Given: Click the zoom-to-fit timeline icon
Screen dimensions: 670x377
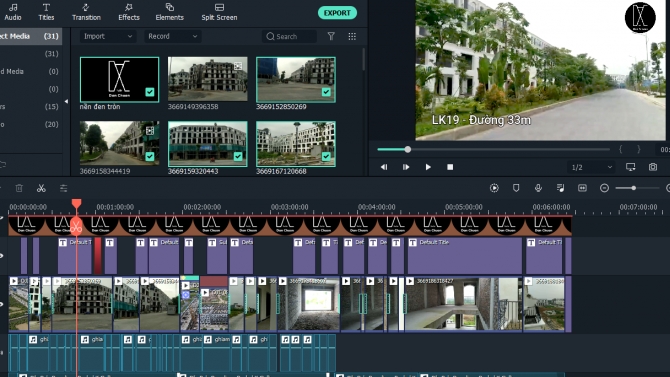Looking at the screenshot, I should (582, 188).
